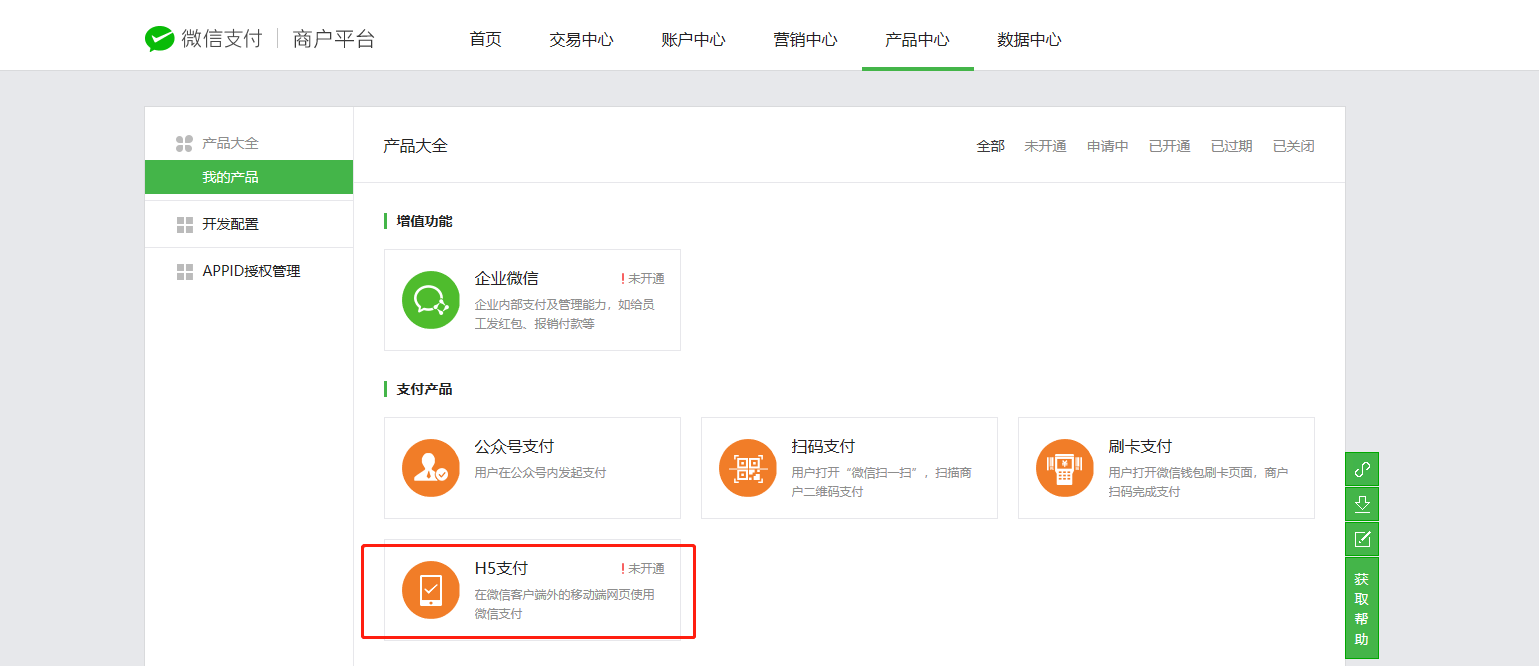
Task: Open the 首页 navigation tab
Action: (x=486, y=40)
